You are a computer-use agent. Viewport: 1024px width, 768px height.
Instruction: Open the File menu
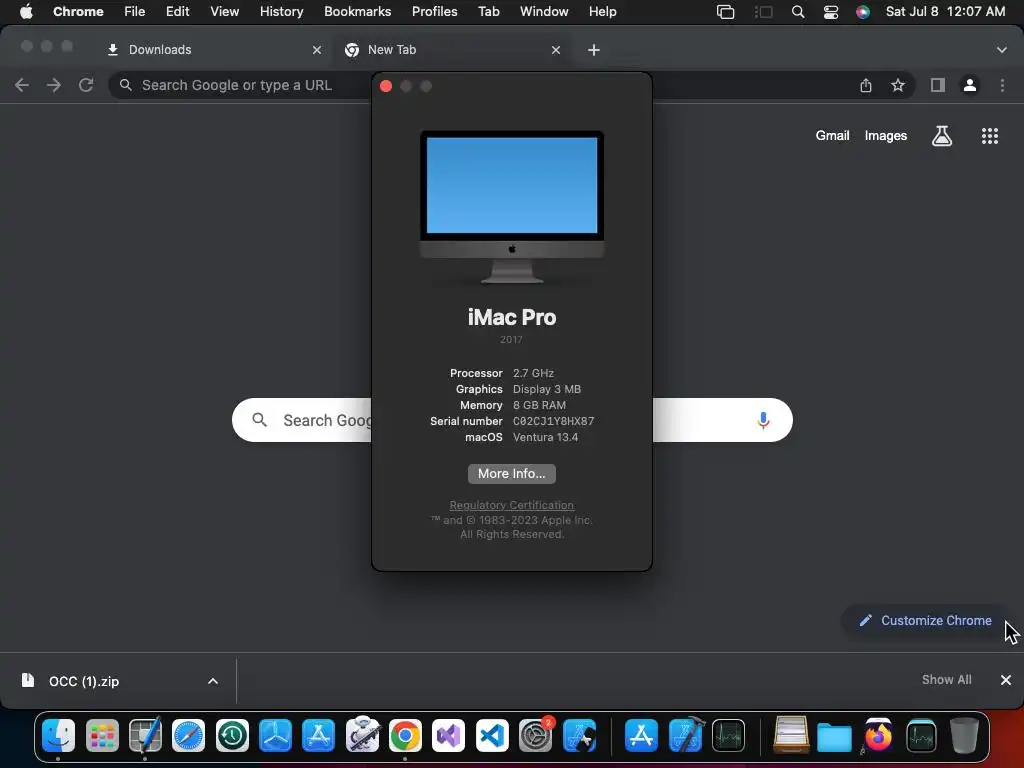click(x=135, y=12)
